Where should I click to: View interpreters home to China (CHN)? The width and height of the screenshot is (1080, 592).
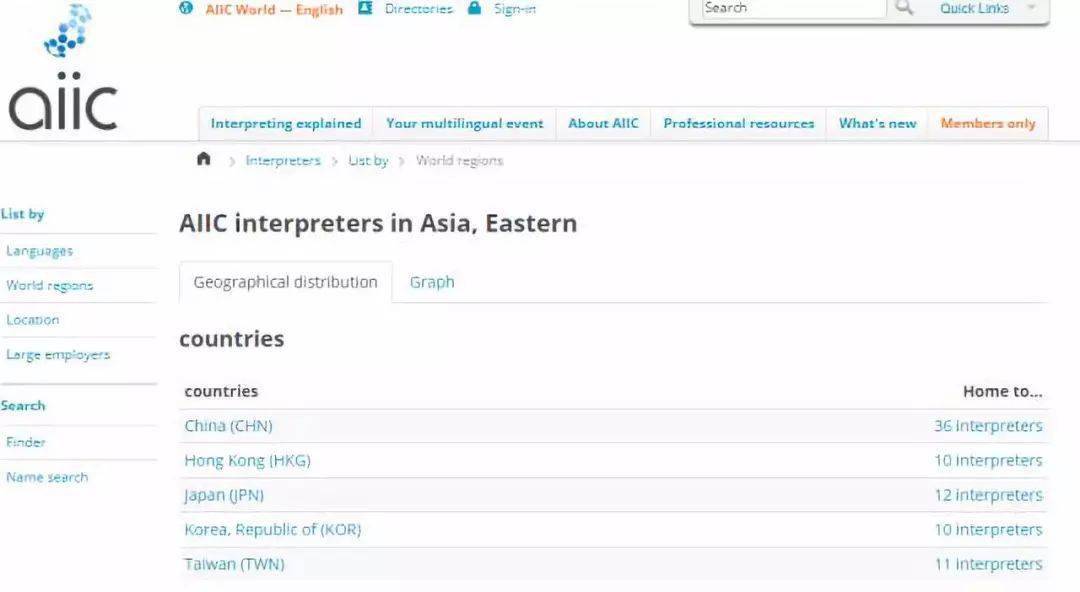point(988,425)
